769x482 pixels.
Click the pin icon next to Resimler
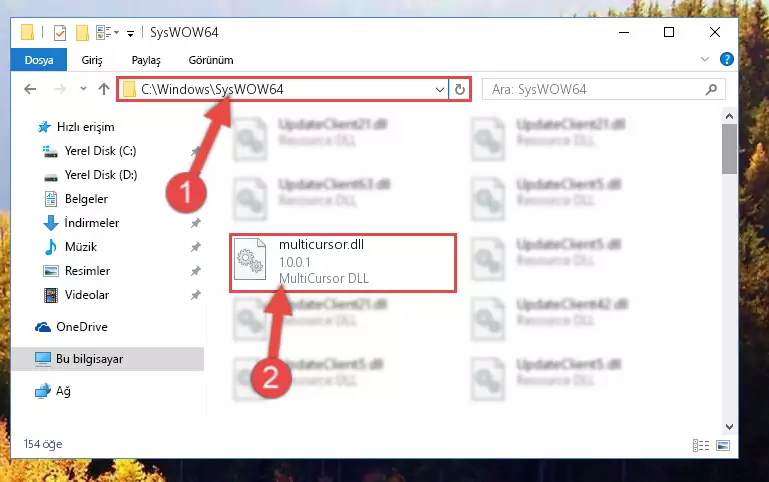196,271
